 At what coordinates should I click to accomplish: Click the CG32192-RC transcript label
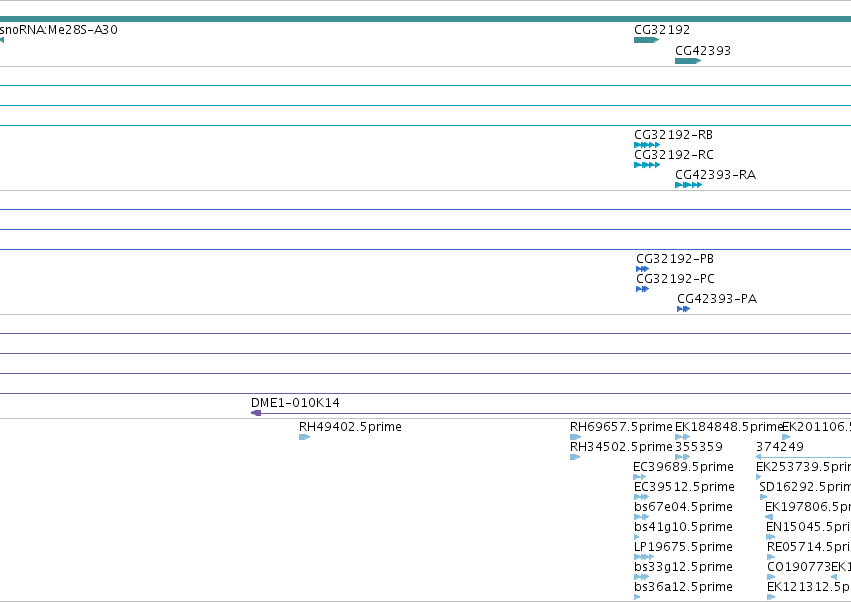674,154
